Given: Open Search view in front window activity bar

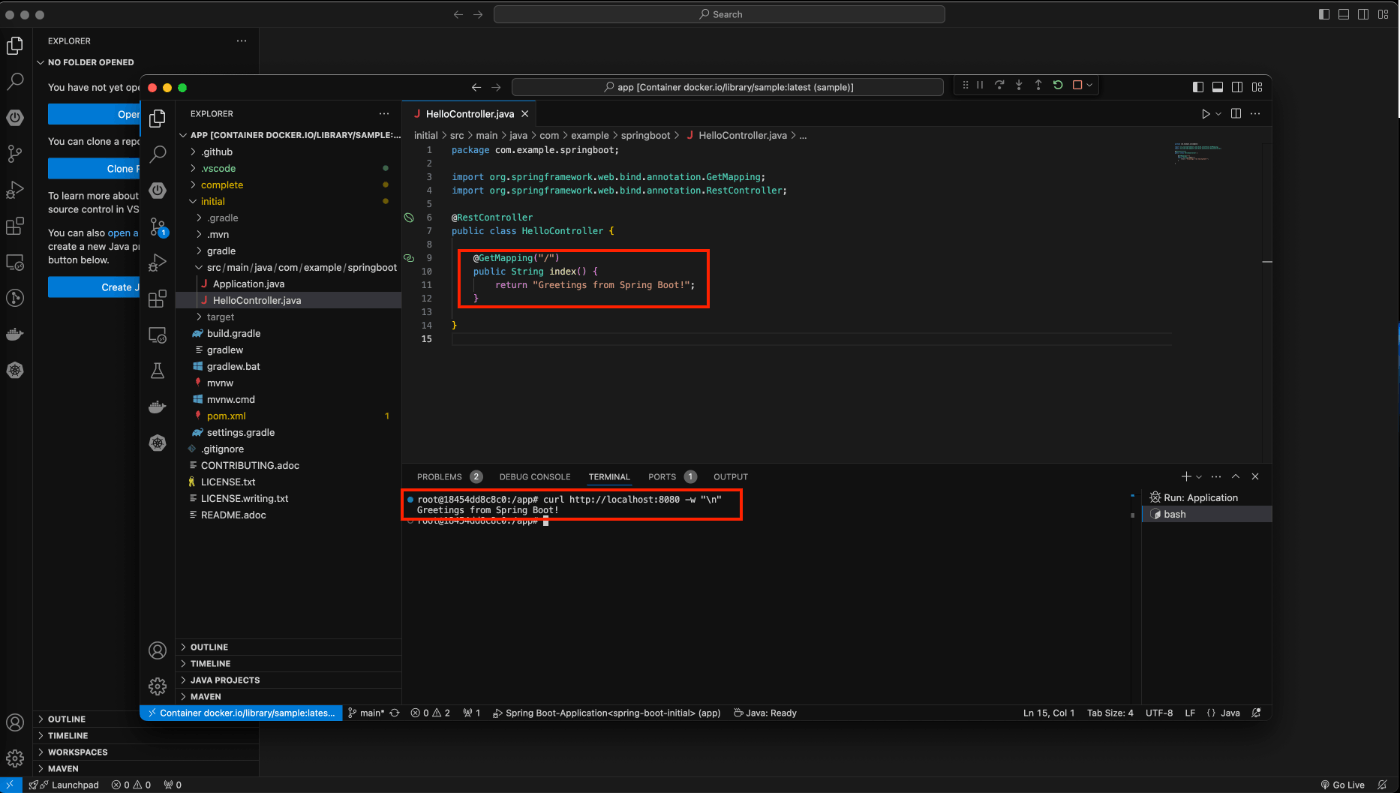Looking at the screenshot, I should [157, 154].
